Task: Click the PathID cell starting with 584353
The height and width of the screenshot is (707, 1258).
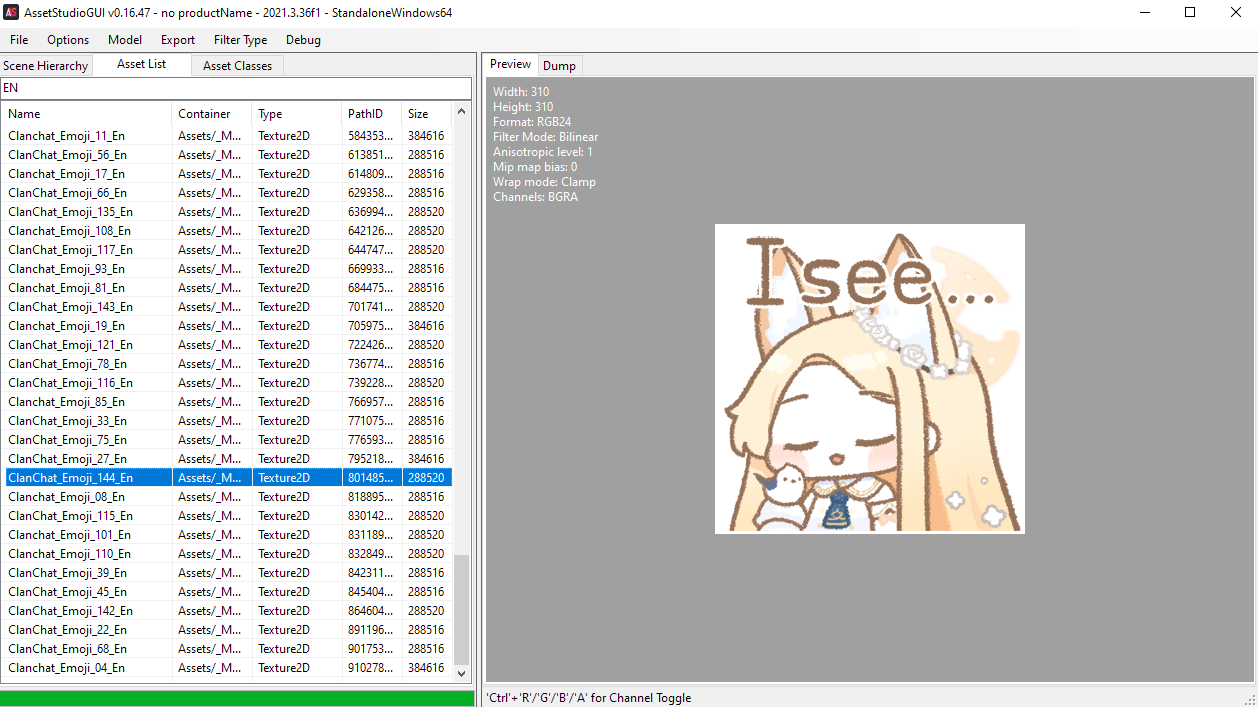Action: point(372,136)
